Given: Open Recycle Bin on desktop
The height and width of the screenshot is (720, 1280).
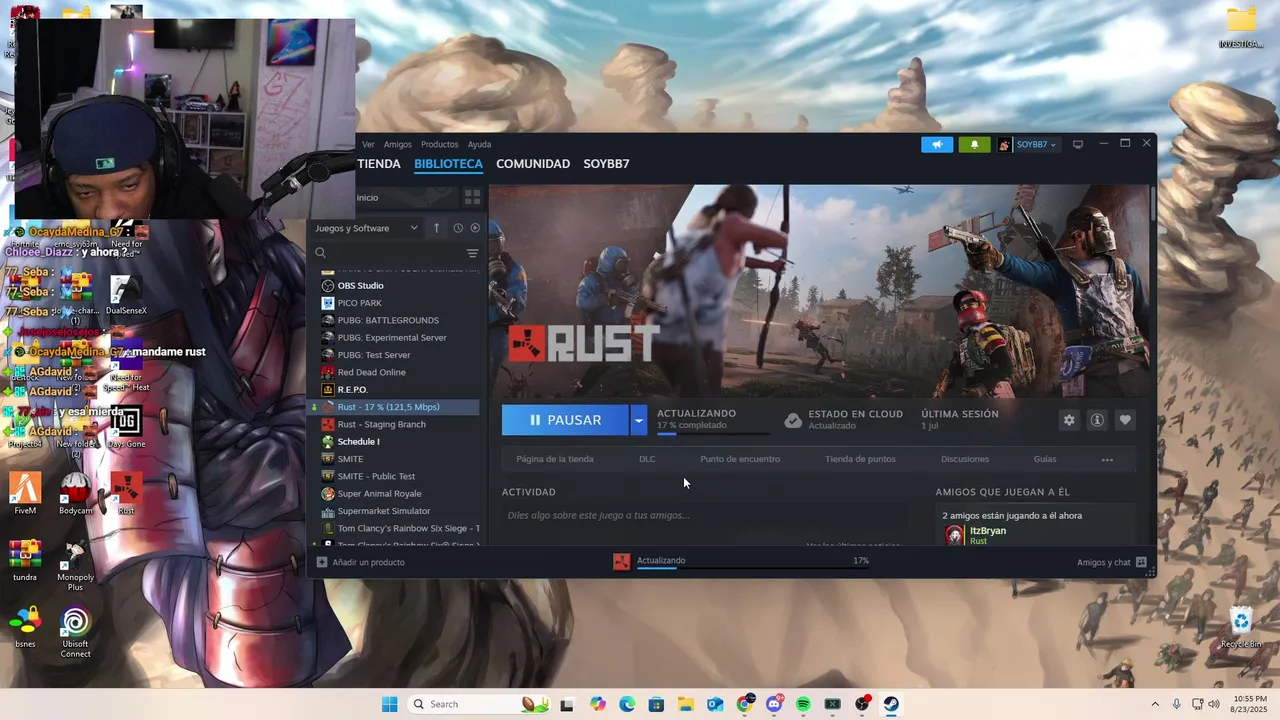Looking at the screenshot, I should [x=1241, y=628].
